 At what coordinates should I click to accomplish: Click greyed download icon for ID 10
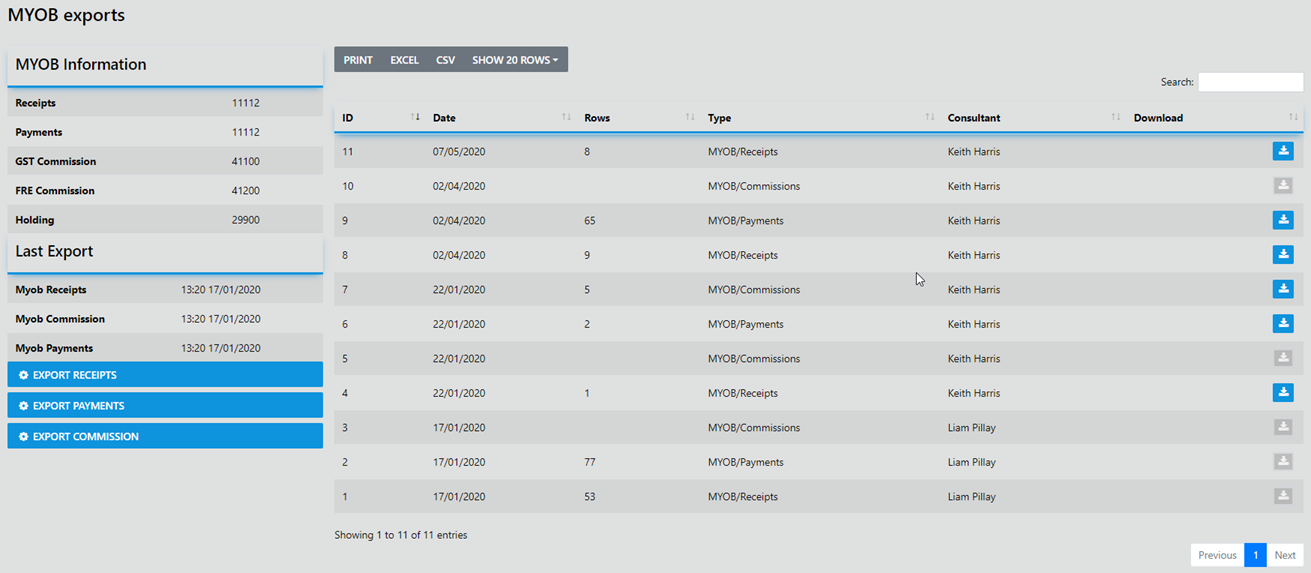[x=1282, y=185]
